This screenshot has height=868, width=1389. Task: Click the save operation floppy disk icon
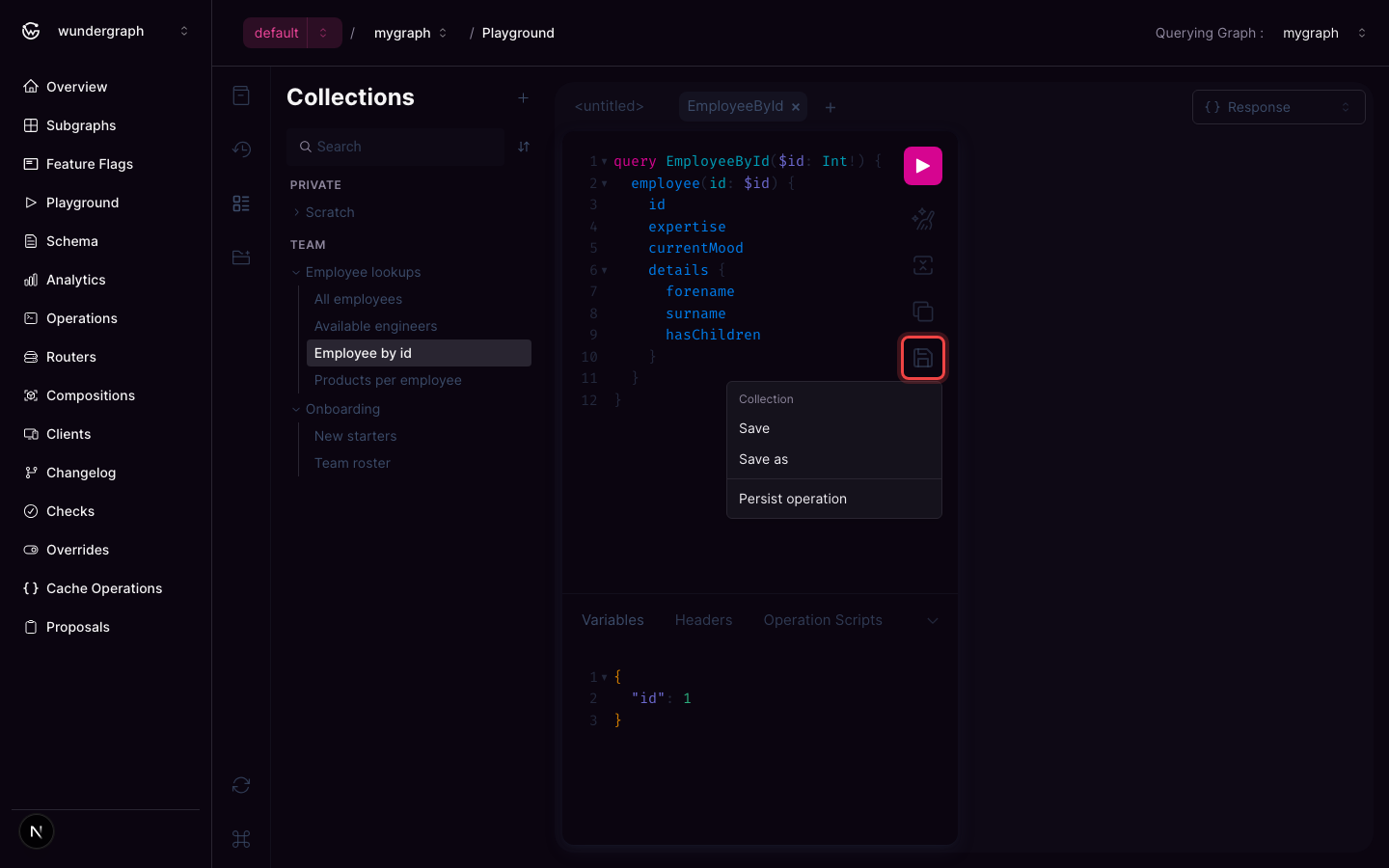pos(923,358)
